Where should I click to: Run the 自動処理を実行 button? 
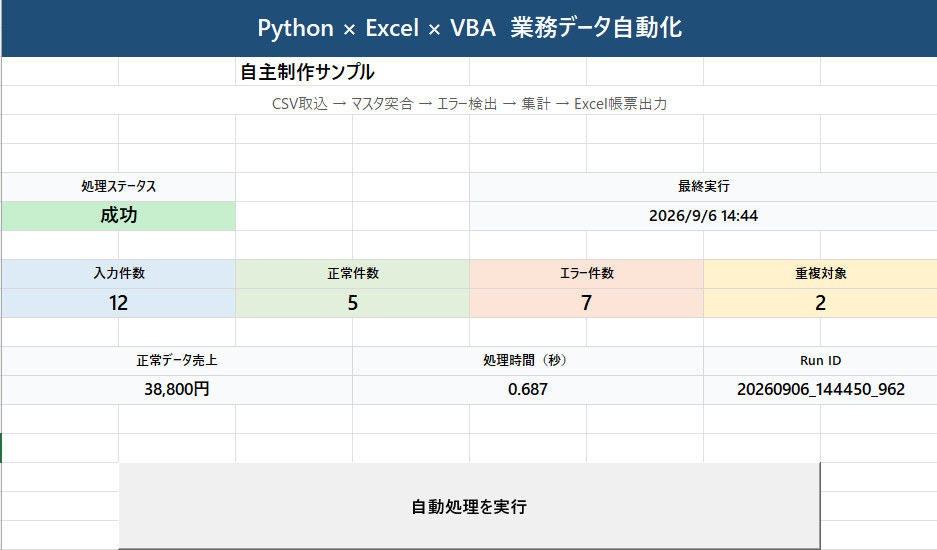tap(469, 506)
